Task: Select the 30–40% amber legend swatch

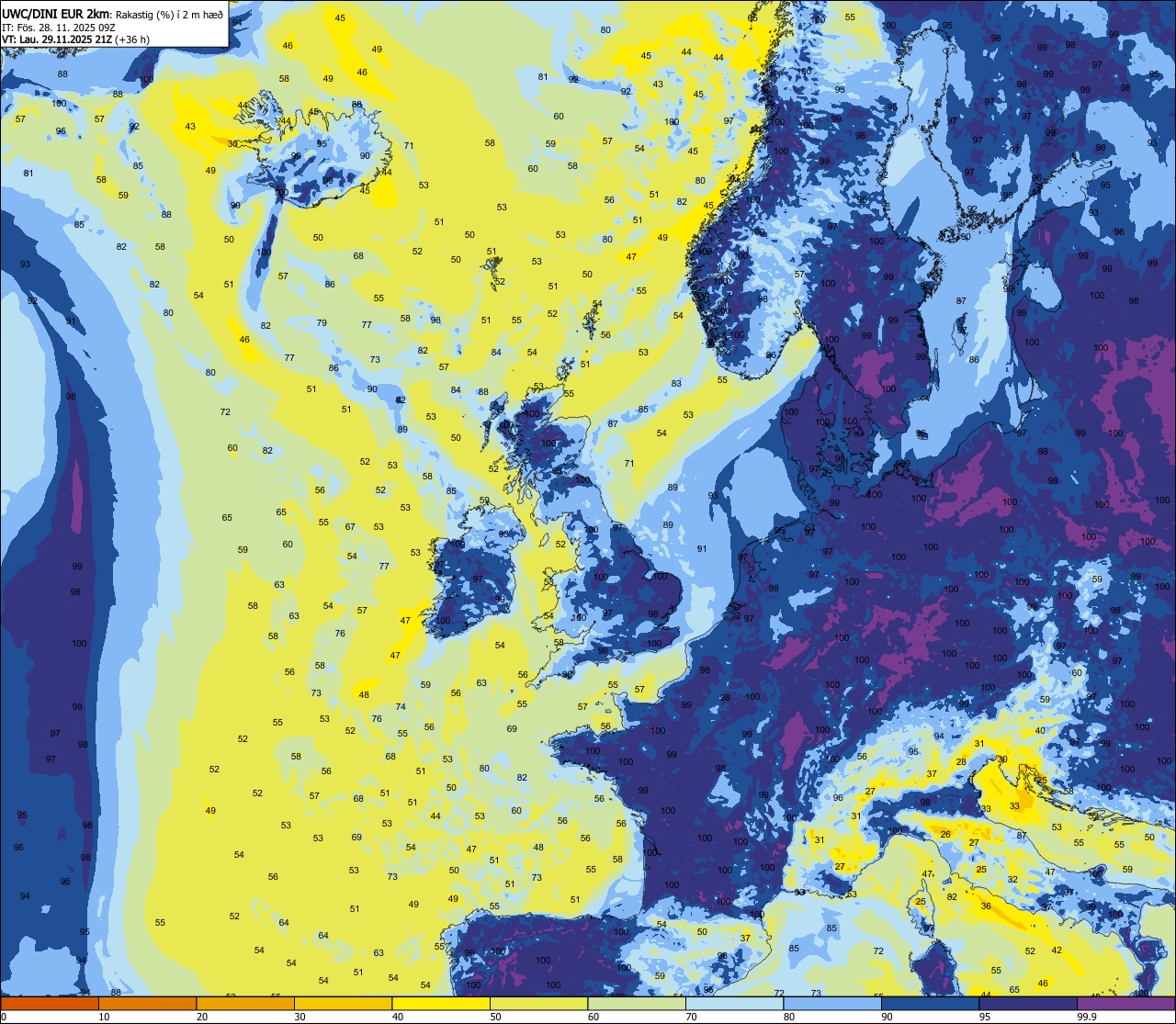Action: (x=343, y=1003)
